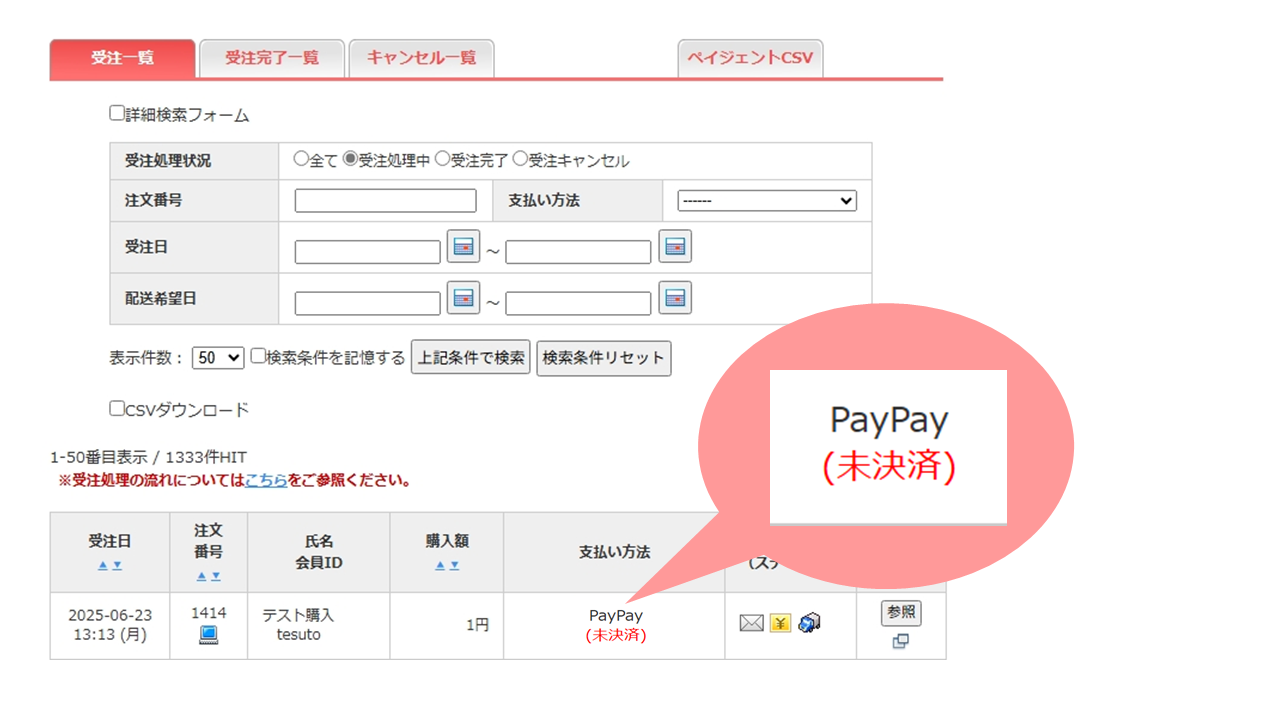Screen dimensions: 1280x720
Task: Click the 受注日 start date field
Action: pos(368,252)
